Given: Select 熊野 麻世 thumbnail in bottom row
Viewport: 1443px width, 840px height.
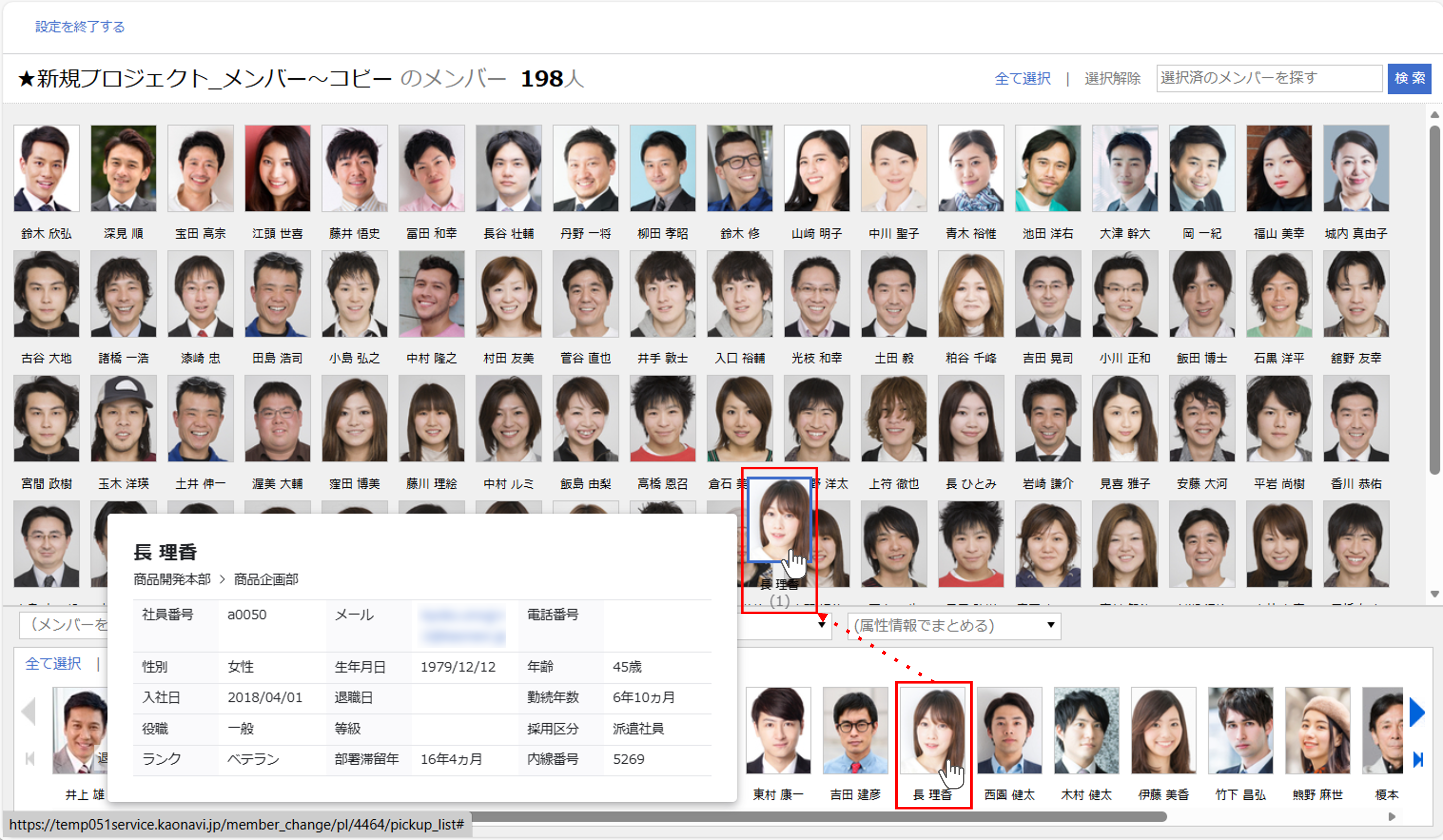Looking at the screenshot, I should (x=1317, y=731).
